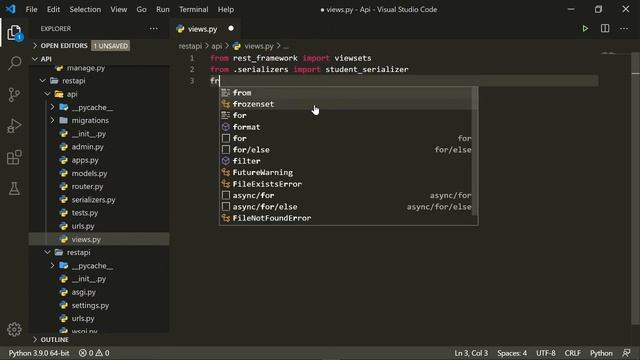The image size is (640, 360).
Task: Open editor More Actions ellipsis
Action: click(x=624, y=29)
